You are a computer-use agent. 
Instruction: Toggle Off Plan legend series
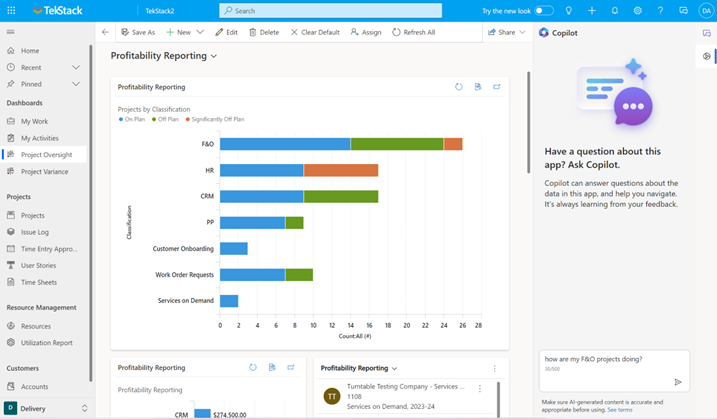[165, 119]
